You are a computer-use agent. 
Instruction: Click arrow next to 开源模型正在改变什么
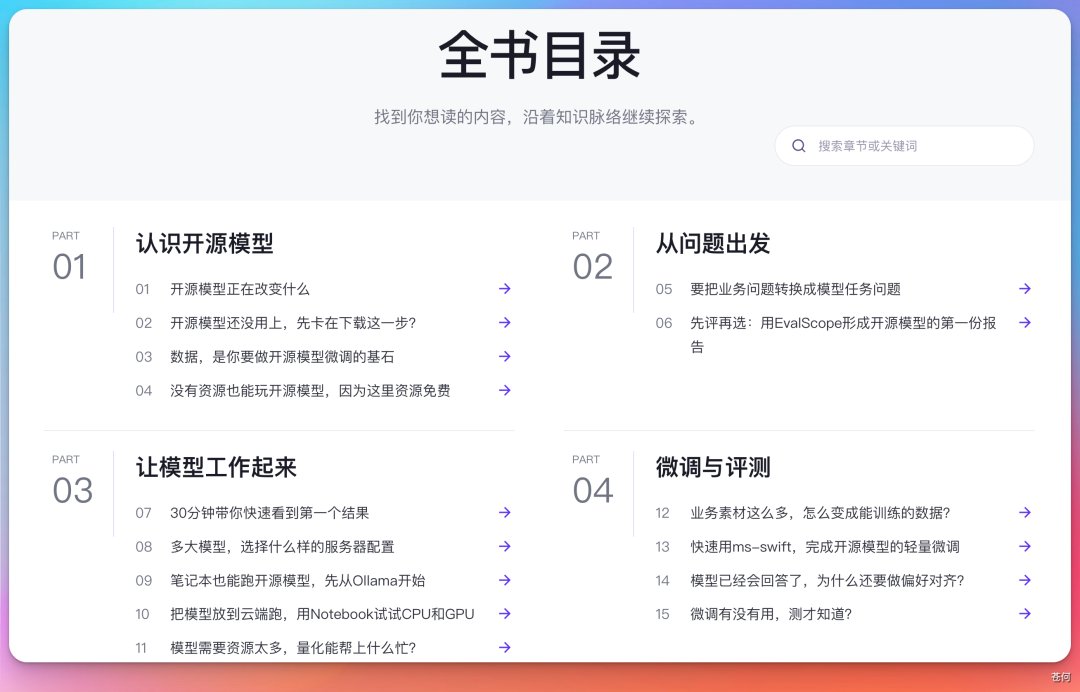click(x=505, y=289)
